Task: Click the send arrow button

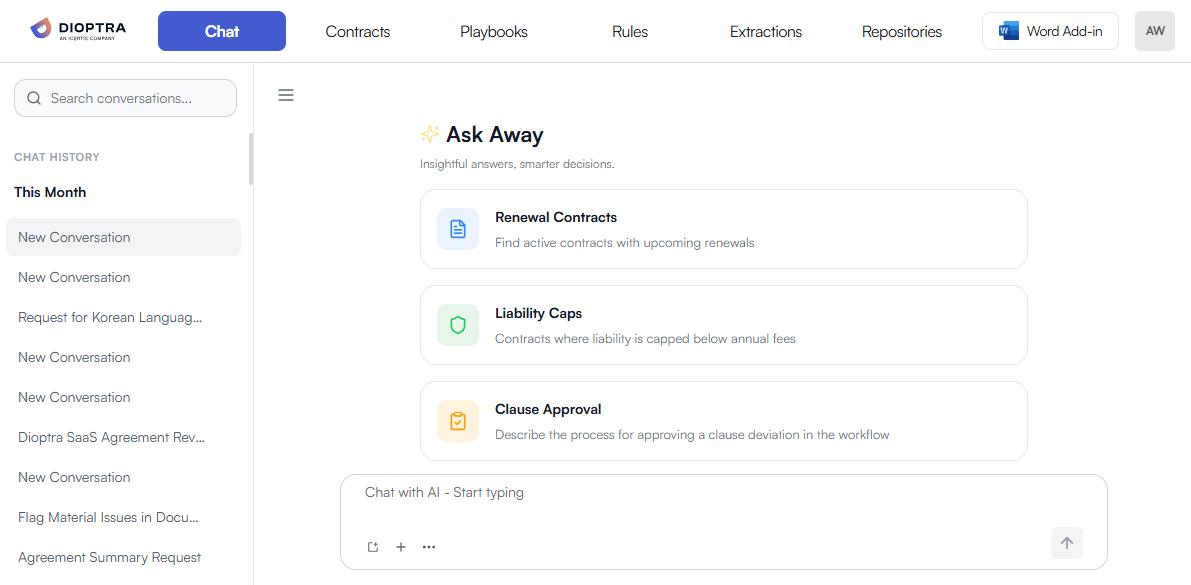Action: 1066,543
